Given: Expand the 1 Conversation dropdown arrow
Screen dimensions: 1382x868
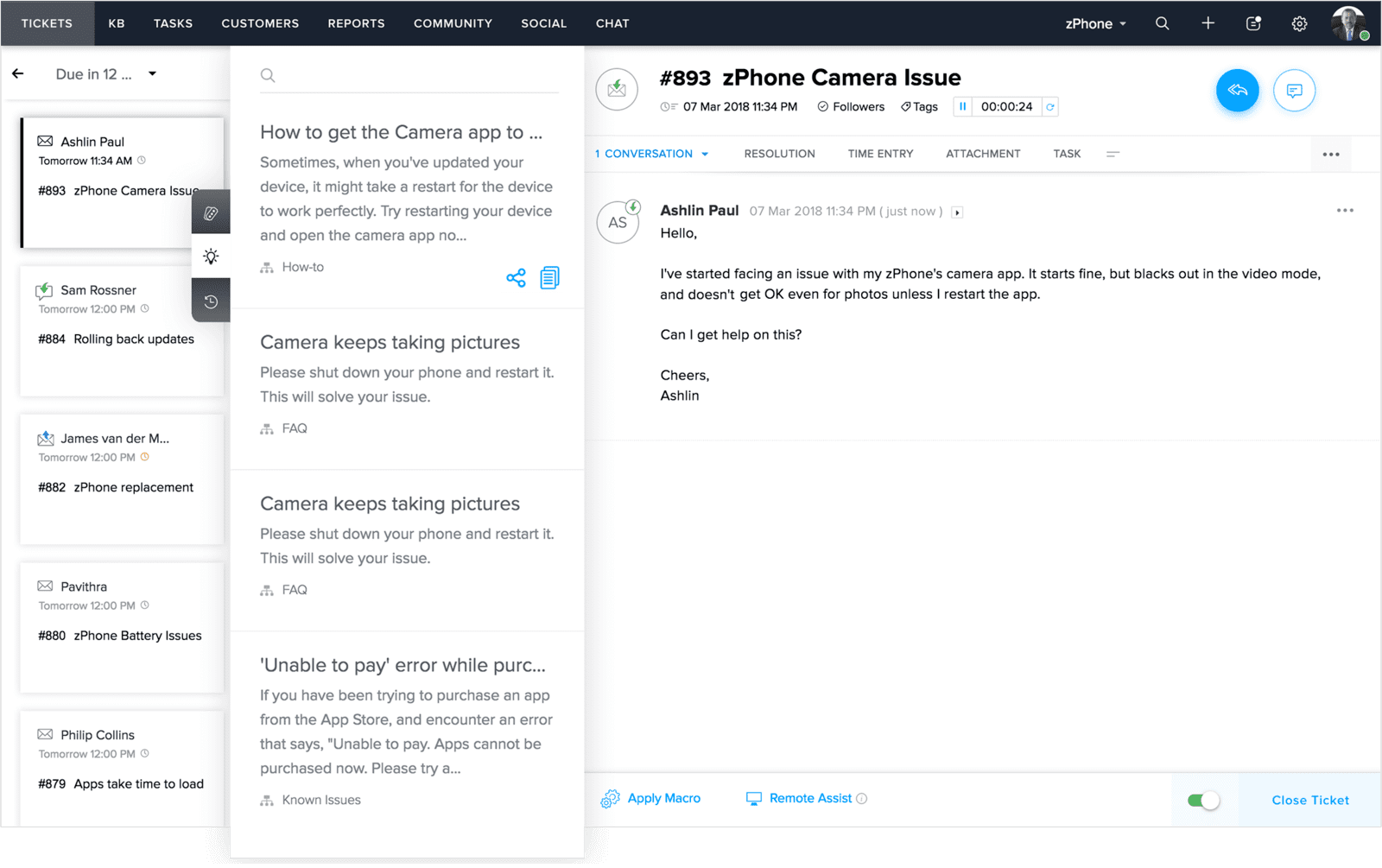Looking at the screenshot, I should pos(705,155).
